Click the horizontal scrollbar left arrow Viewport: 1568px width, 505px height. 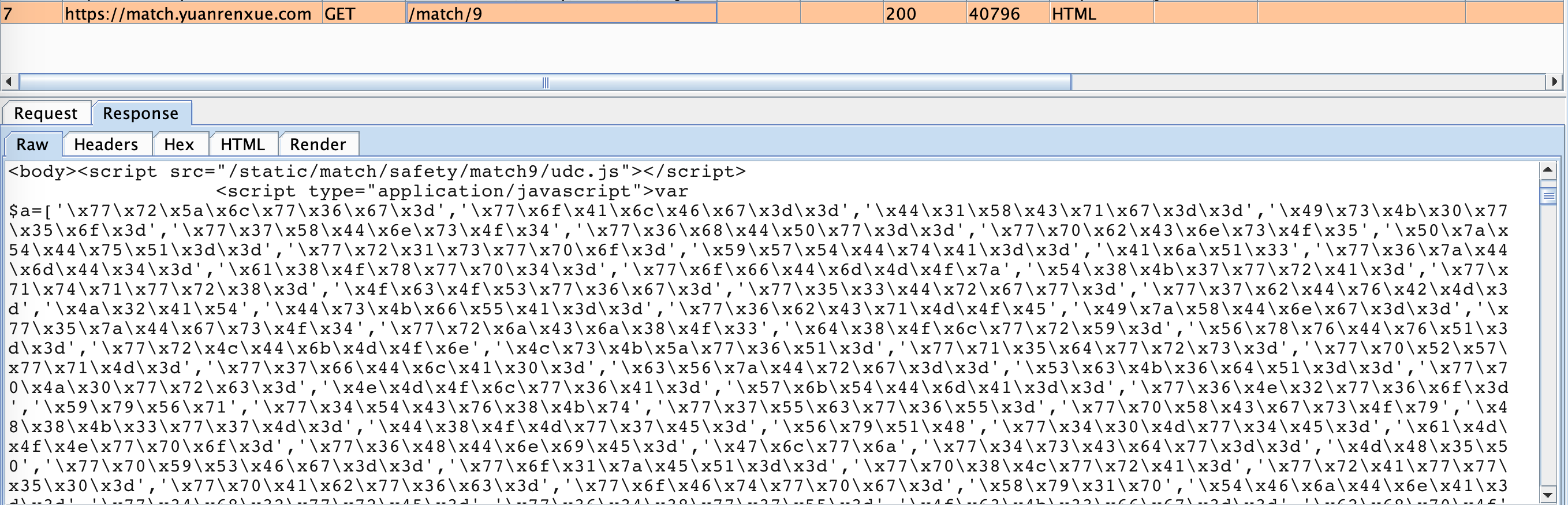coord(9,81)
